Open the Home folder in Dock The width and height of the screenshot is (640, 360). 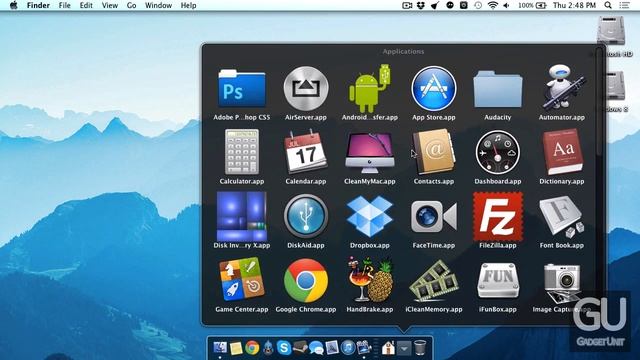[388, 348]
